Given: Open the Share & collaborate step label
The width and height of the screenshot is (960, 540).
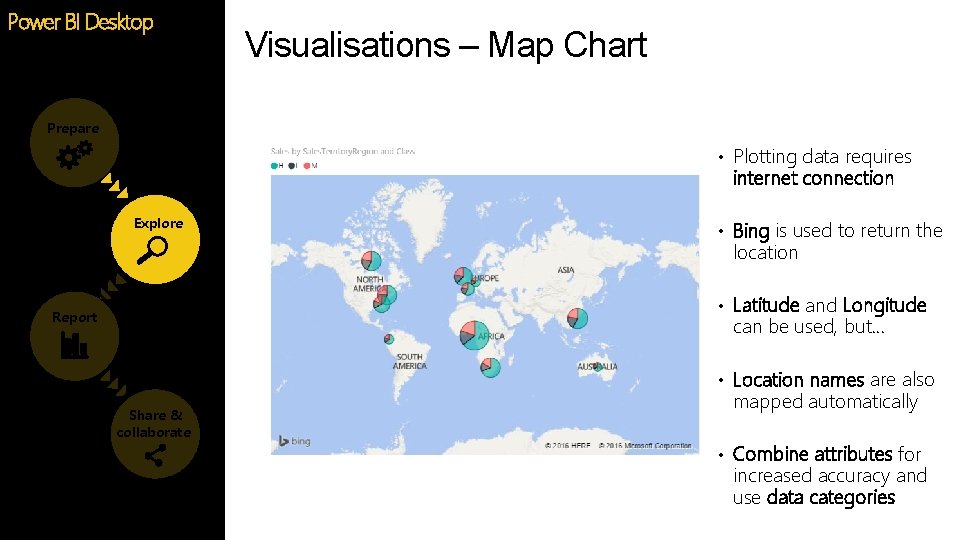Looking at the screenshot, I should [x=154, y=424].
